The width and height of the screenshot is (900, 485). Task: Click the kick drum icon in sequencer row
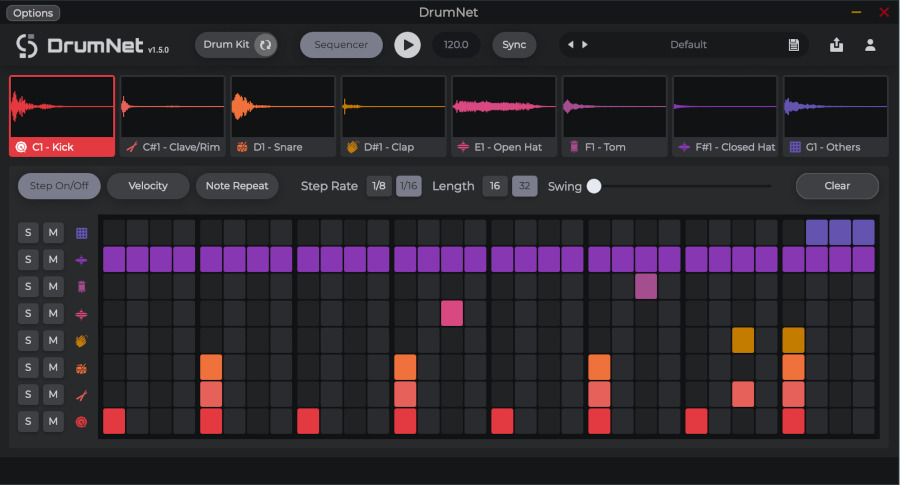[x=81, y=422]
